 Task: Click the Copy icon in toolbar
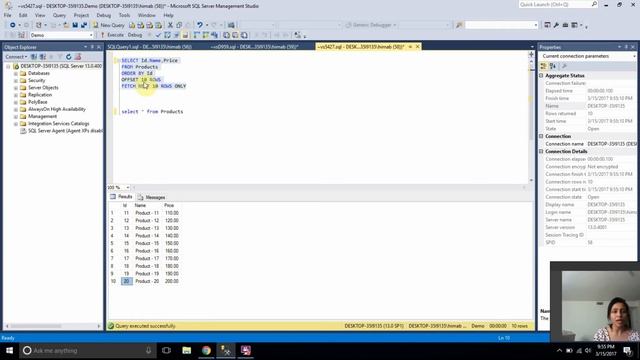coord(179,25)
